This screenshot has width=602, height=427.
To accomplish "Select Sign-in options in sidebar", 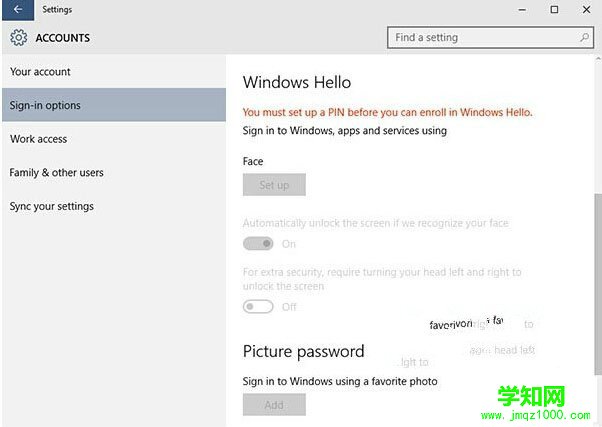I will click(46, 105).
